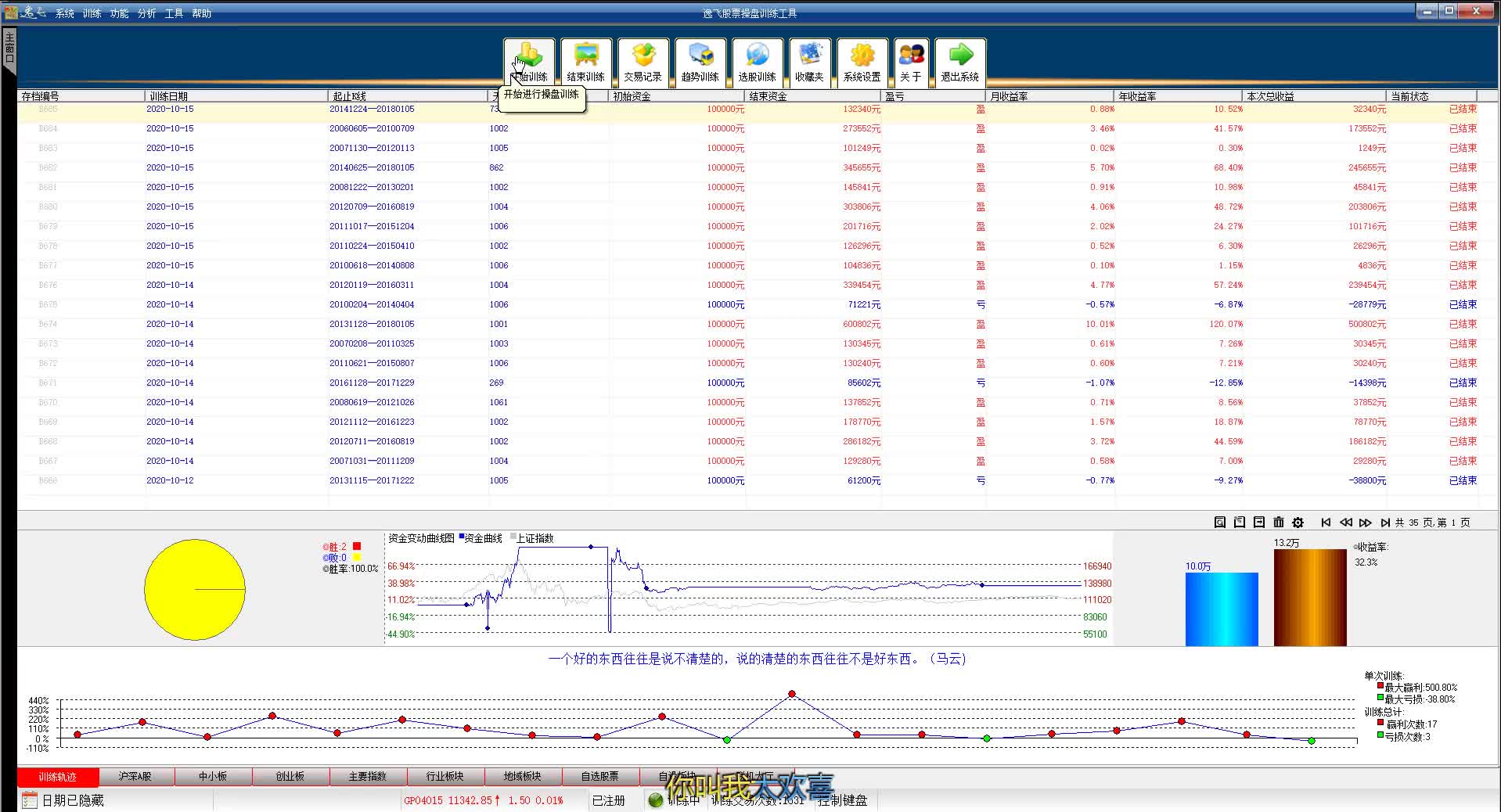Go to the first page of records

[1326, 523]
